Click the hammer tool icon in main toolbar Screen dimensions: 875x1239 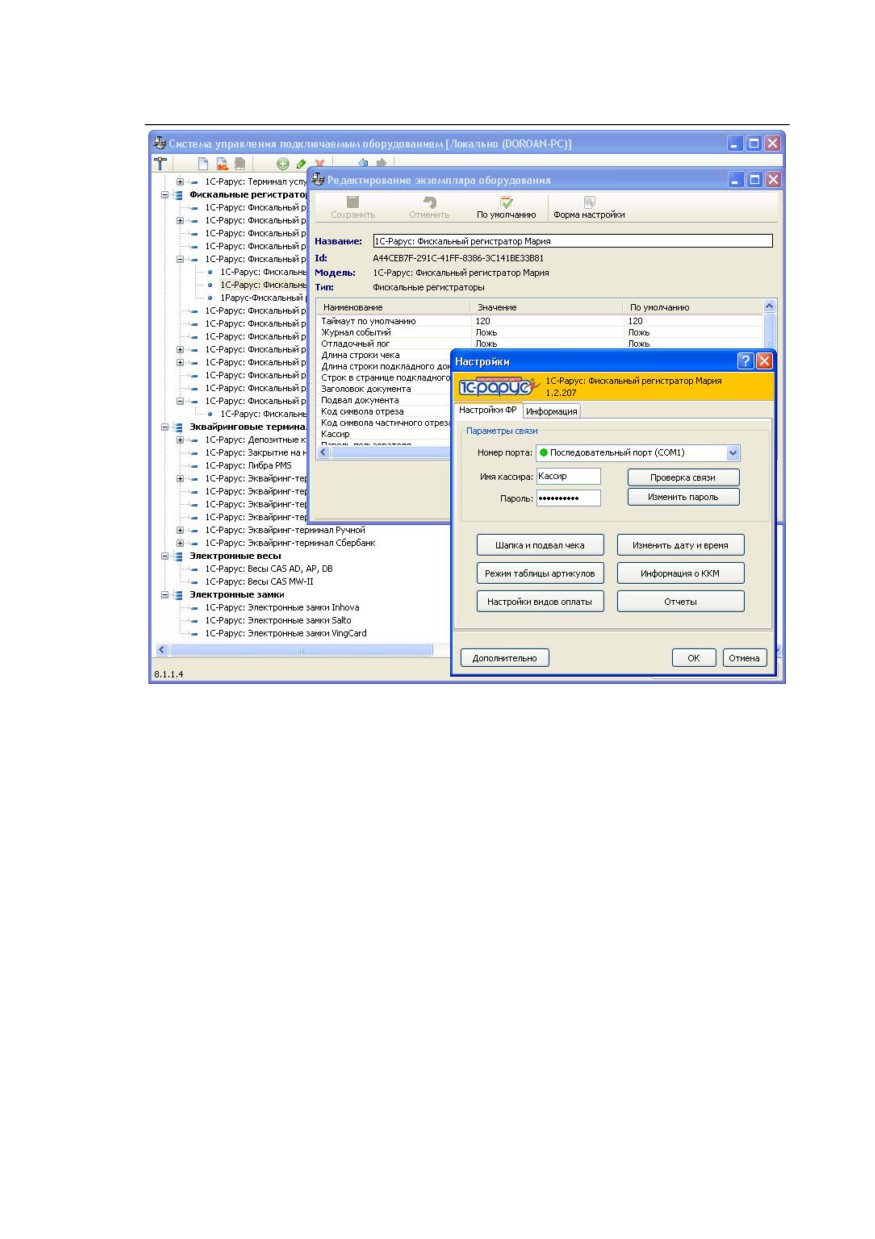coord(159,163)
